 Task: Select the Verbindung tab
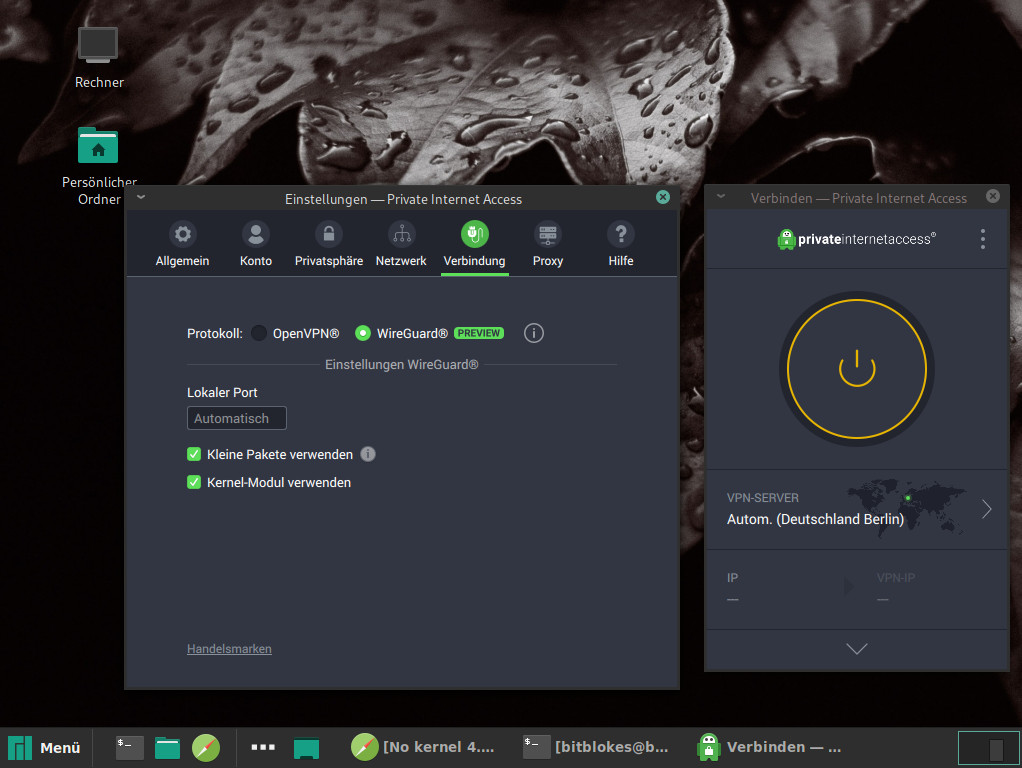point(474,245)
